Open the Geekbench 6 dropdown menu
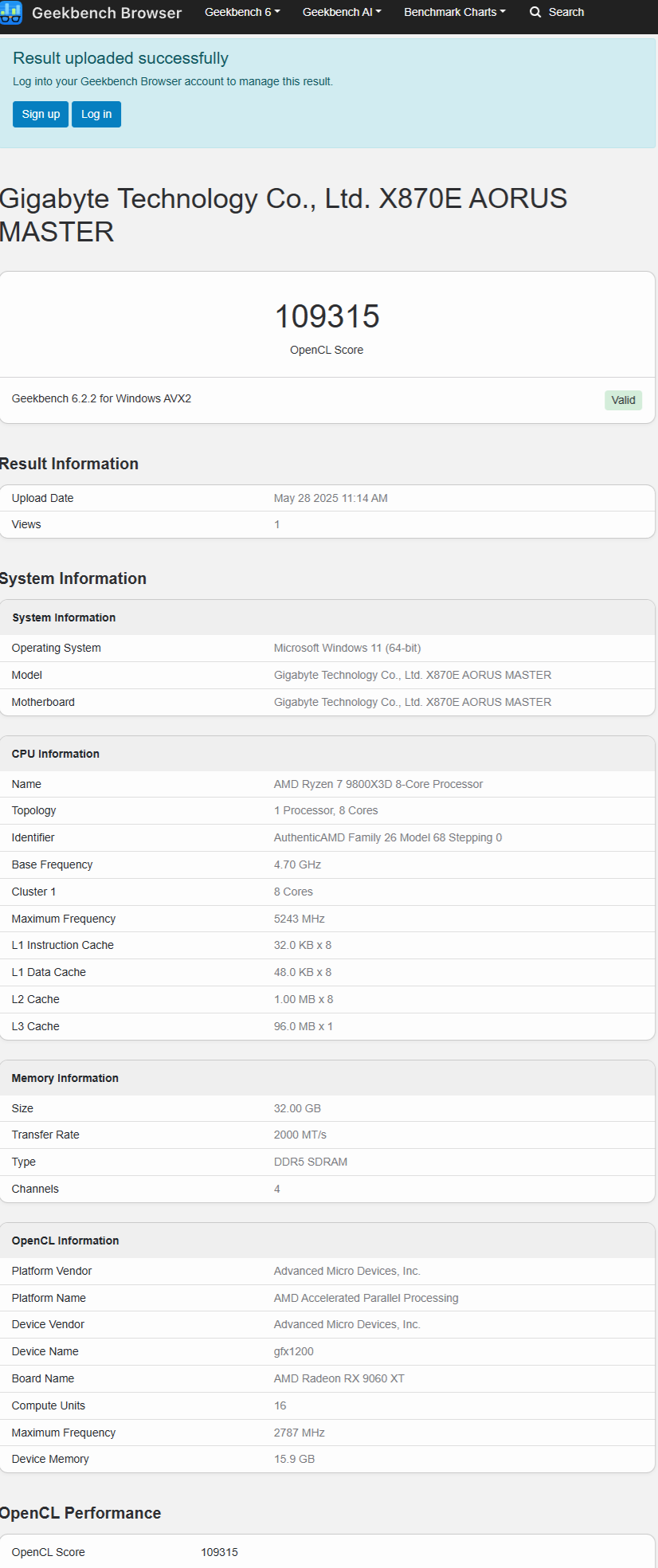The image size is (658, 1568). click(242, 12)
